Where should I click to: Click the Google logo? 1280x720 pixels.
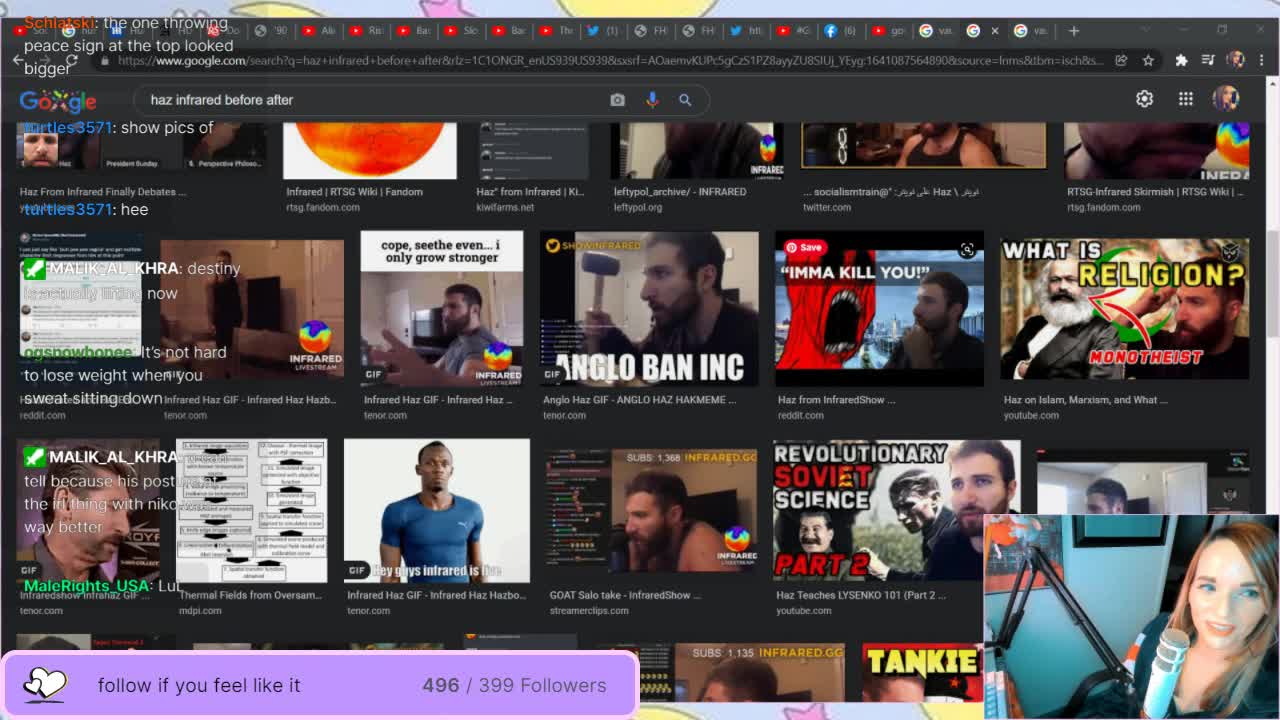[x=58, y=101]
